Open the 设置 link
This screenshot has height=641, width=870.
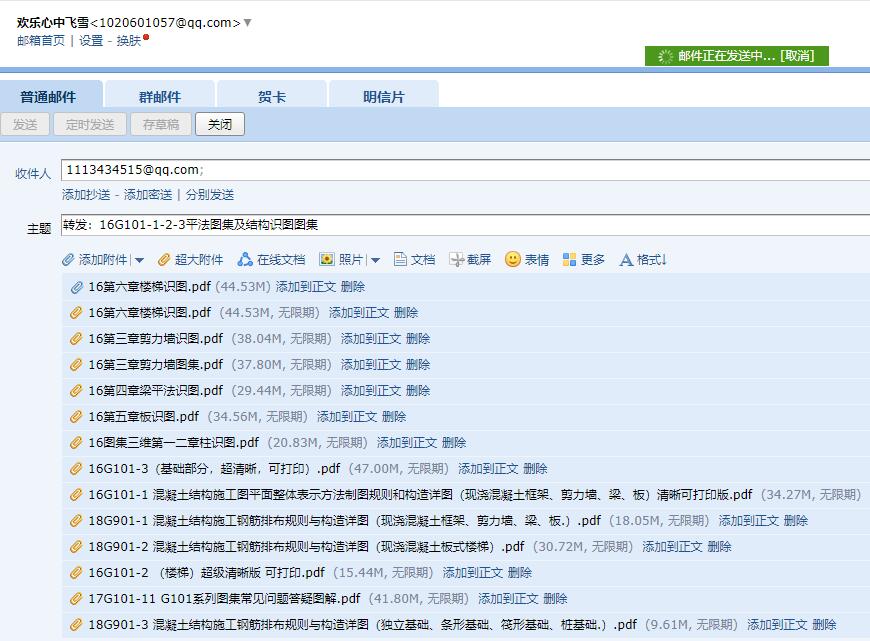(x=91, y=41)
